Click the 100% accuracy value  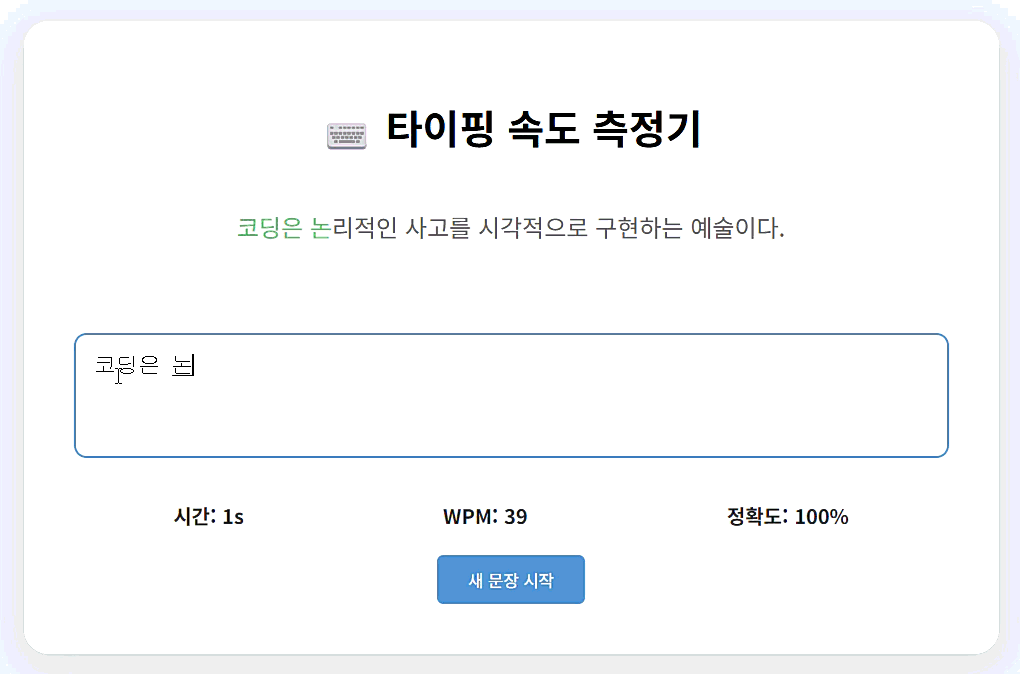point(823,517)
